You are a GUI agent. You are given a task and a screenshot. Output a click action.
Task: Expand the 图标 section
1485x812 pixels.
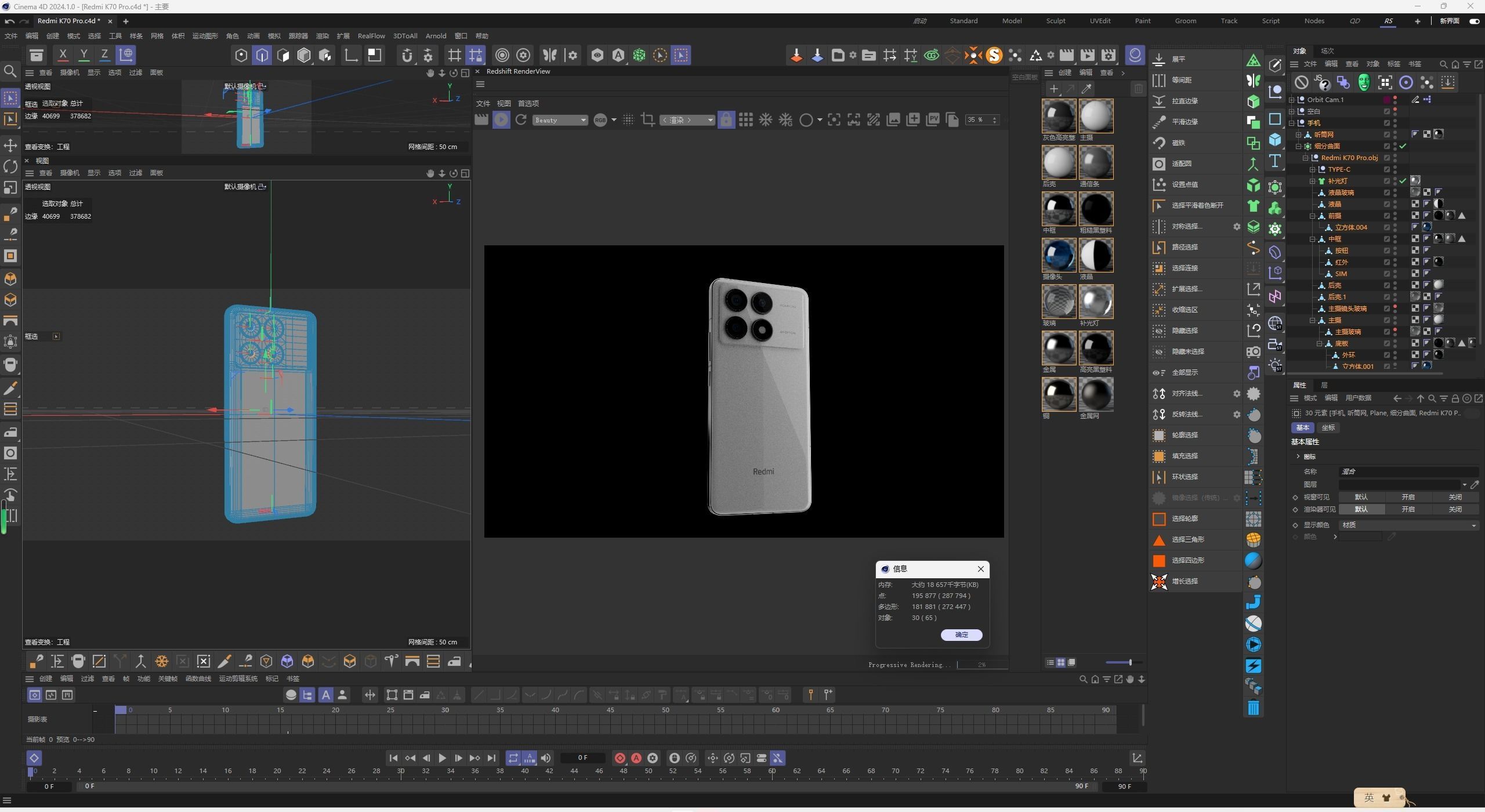[x=1298, y=456]
